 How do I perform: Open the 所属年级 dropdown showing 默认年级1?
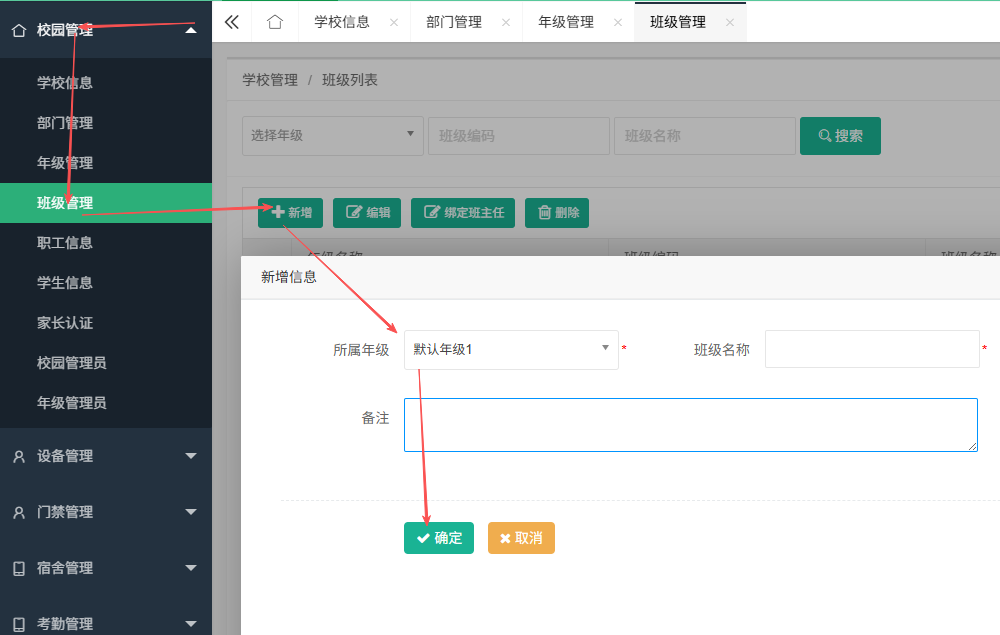click(x=511, y=349)
